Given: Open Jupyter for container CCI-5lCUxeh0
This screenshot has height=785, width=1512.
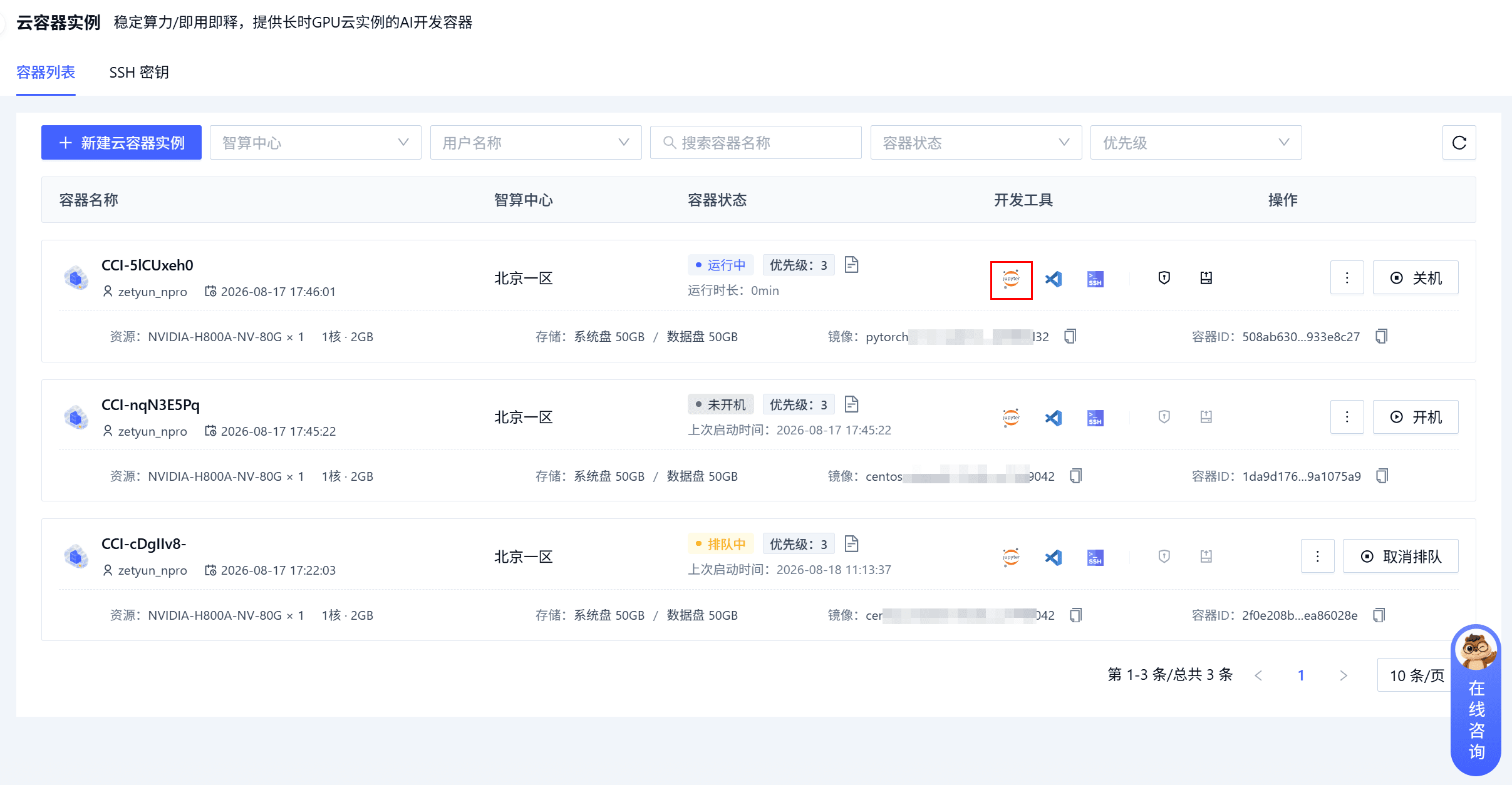Looking at the screenshot, I should pos(1011,279).
